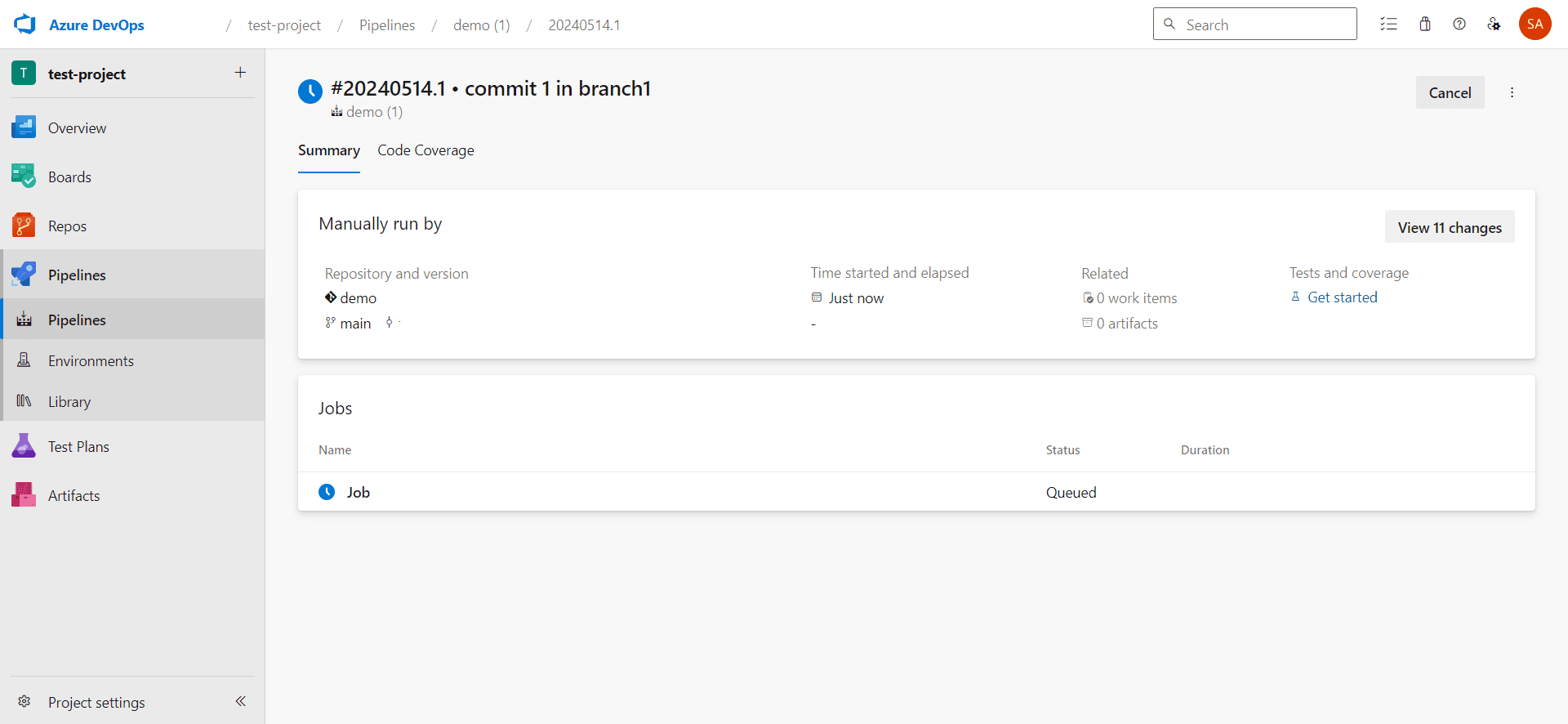Screen dimensions: 1568x724
Task: Click the Azure DevOps logo icon
Action: [x=24, y=25]
